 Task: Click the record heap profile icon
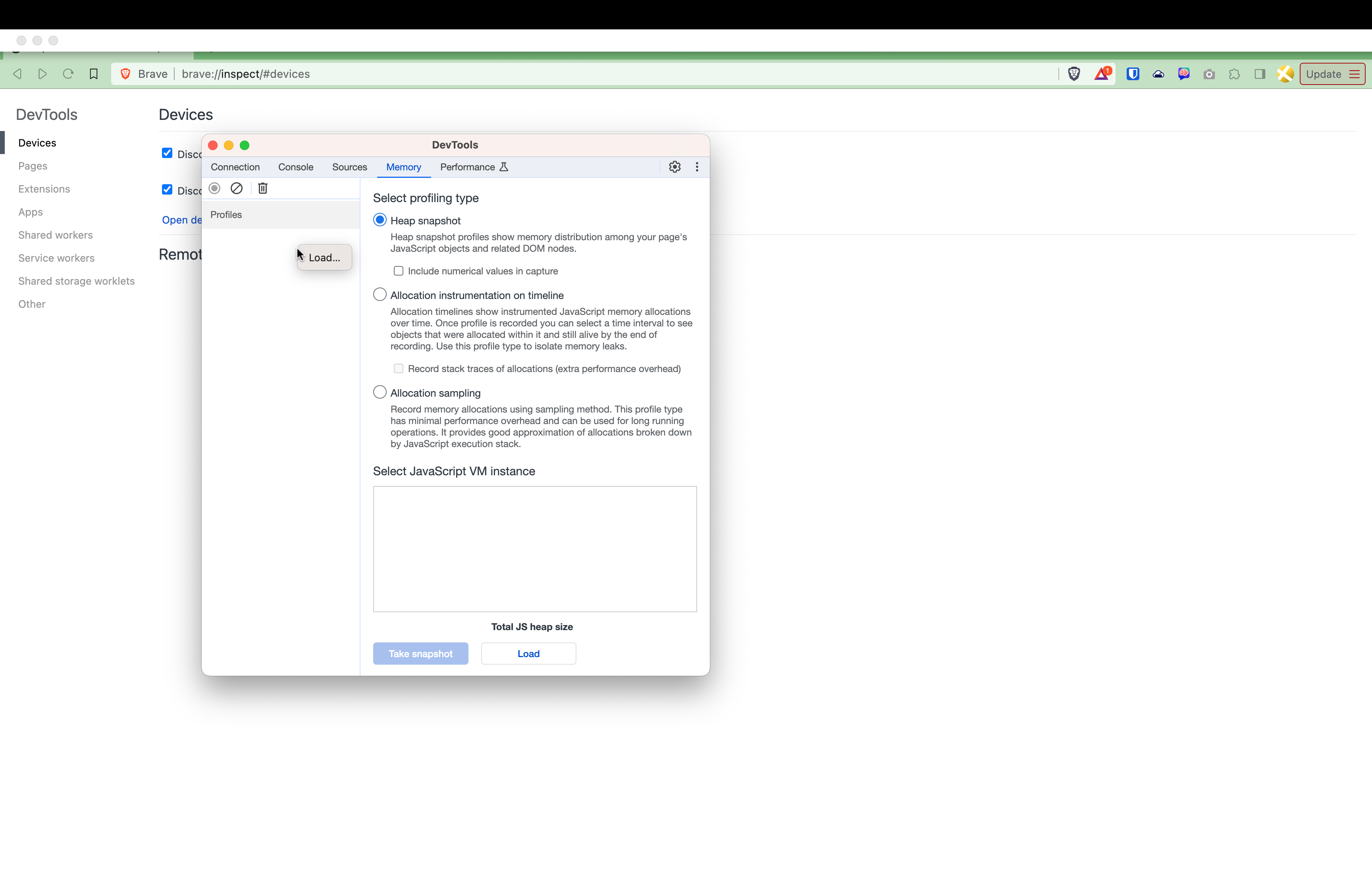215,188
